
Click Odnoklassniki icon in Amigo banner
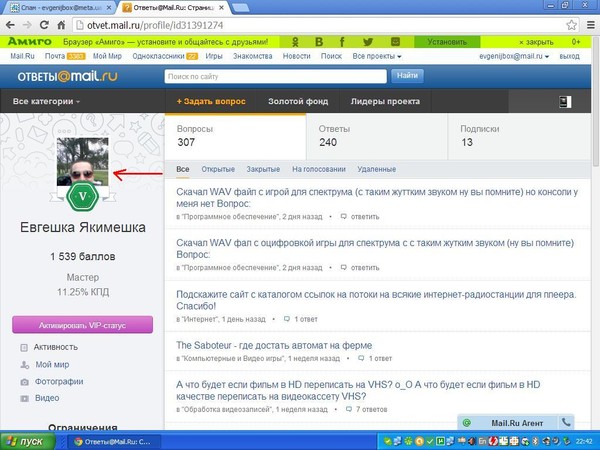pyautogui.click(x=295, y=42)
